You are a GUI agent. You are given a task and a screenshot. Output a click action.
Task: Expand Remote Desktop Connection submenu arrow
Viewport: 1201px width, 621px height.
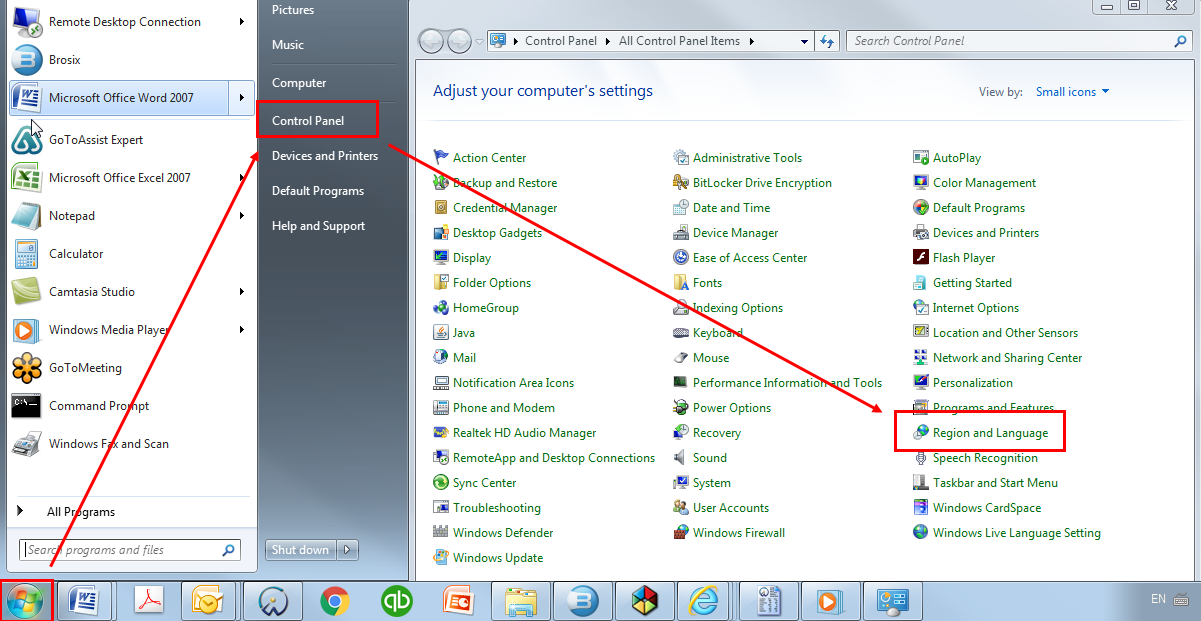(x=242, y=22)
